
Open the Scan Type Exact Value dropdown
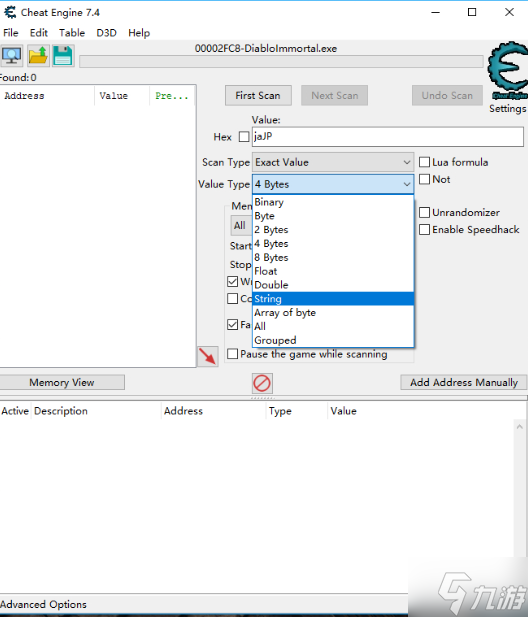333,162
